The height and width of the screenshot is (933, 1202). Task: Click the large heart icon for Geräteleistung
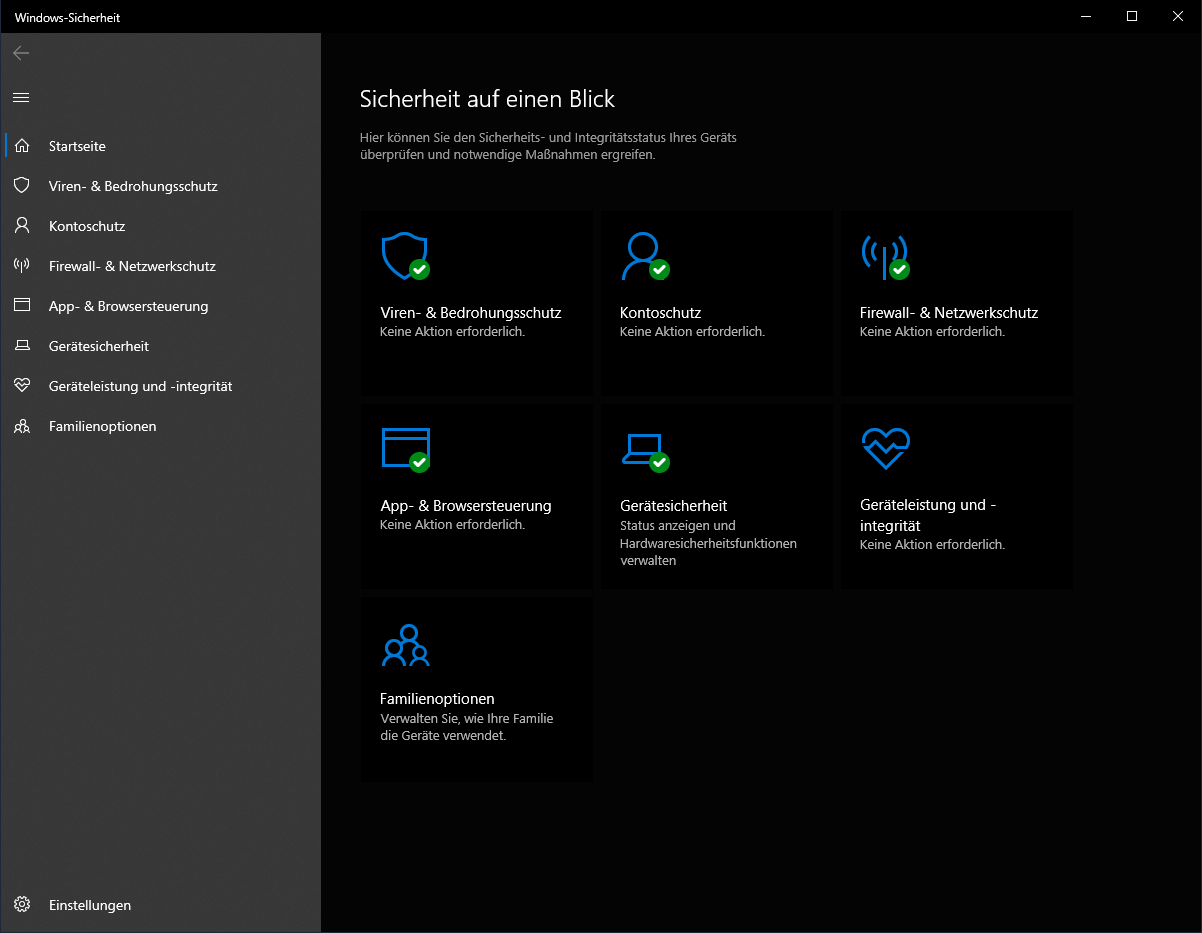point(885,448)
